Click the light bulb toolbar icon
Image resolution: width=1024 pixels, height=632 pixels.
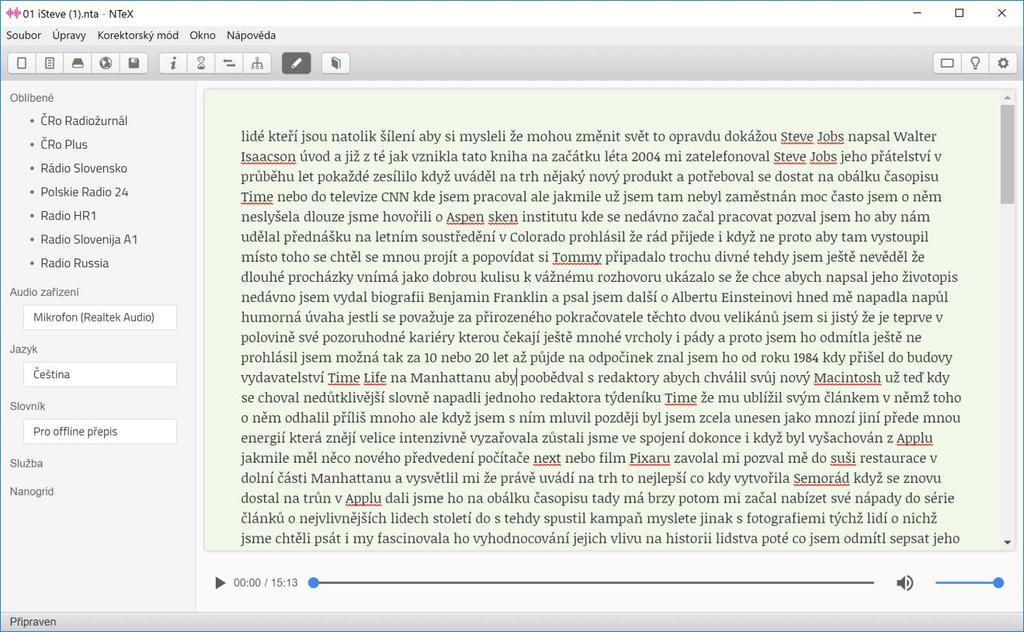[975, 63]
